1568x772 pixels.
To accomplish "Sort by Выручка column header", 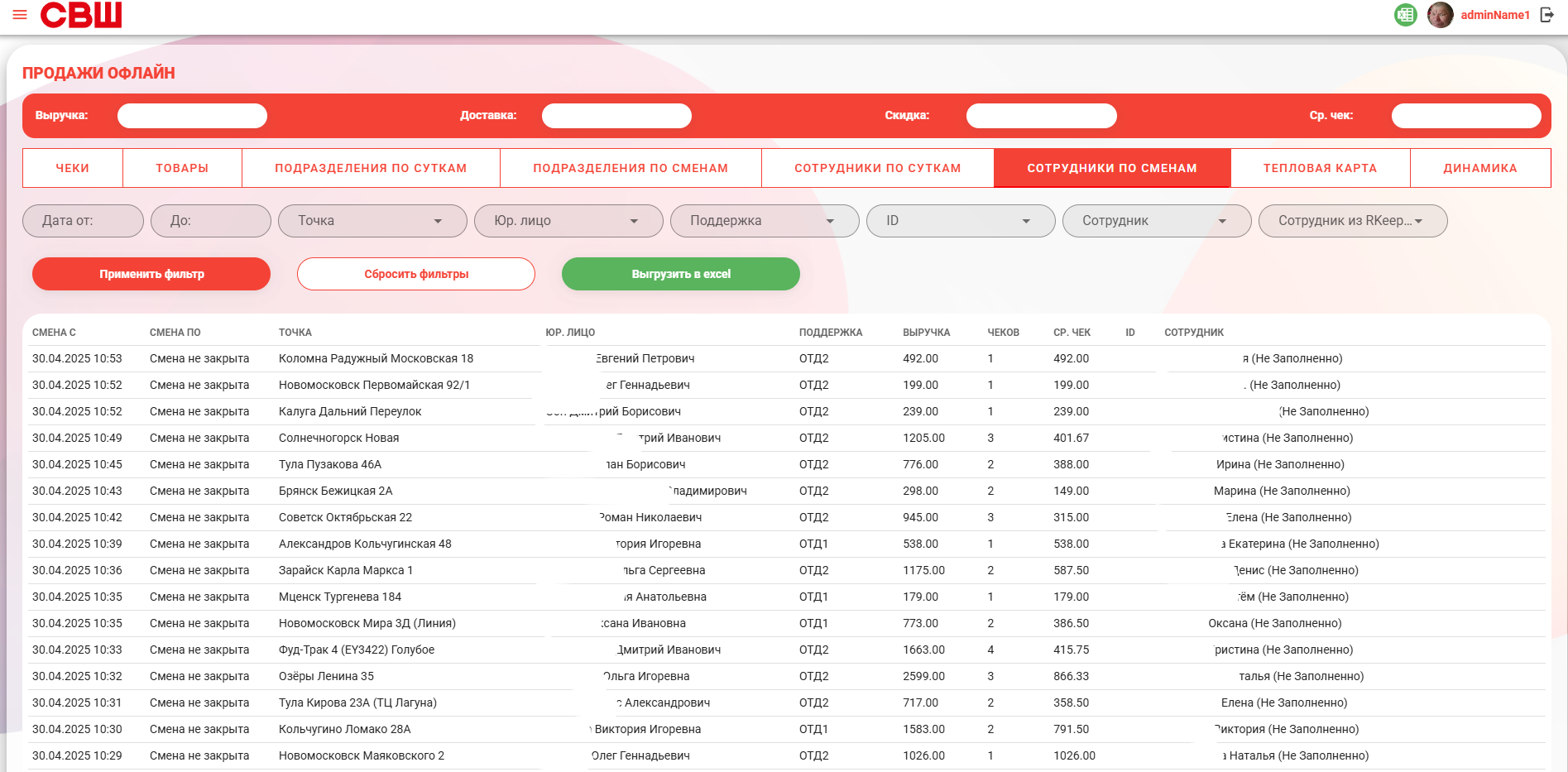I will coord(927,333).
